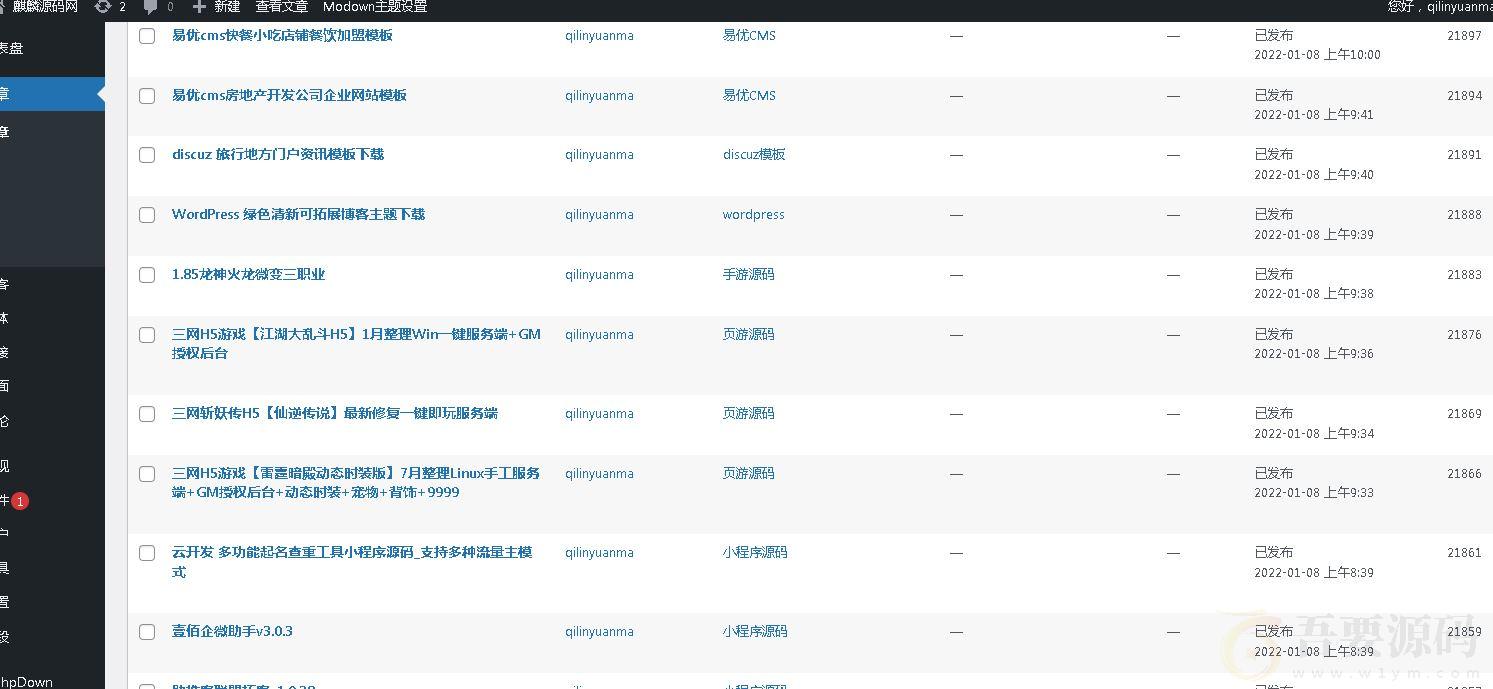
Task: Click the date 2022-01-08 上午9:34
Action: pyautogui.click(x=1314, y=433)
